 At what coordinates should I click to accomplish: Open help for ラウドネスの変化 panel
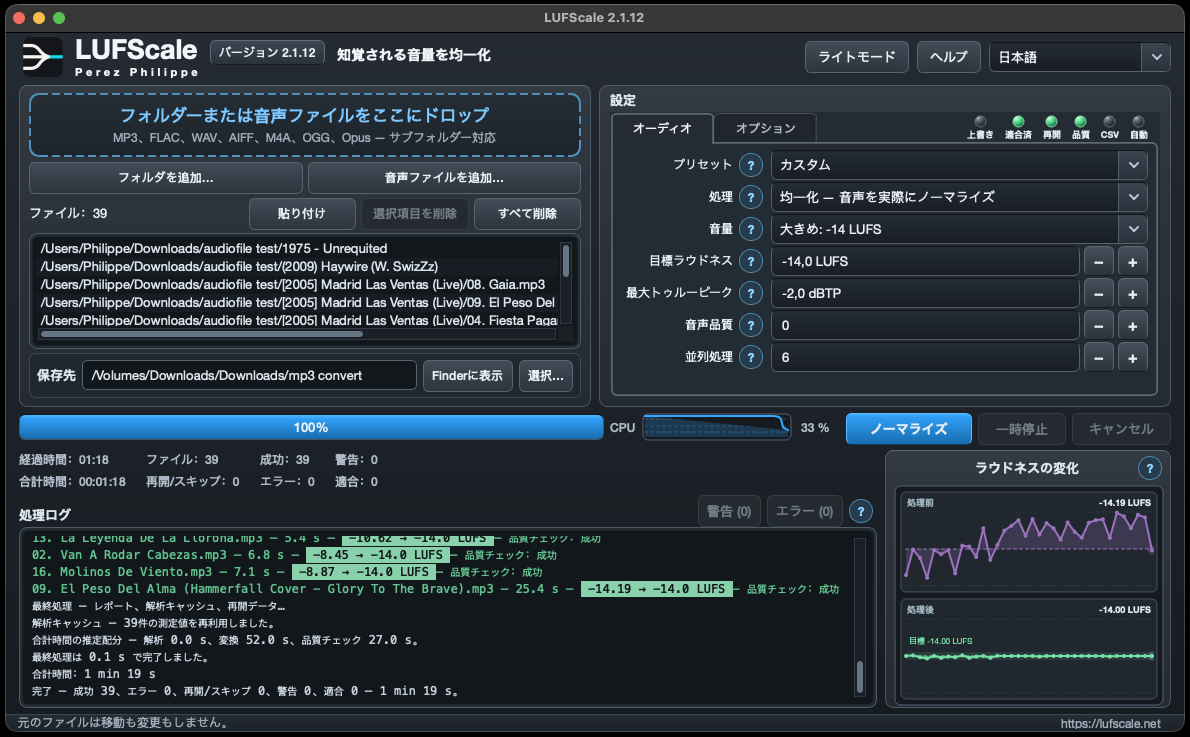[x=1149, y=468]
